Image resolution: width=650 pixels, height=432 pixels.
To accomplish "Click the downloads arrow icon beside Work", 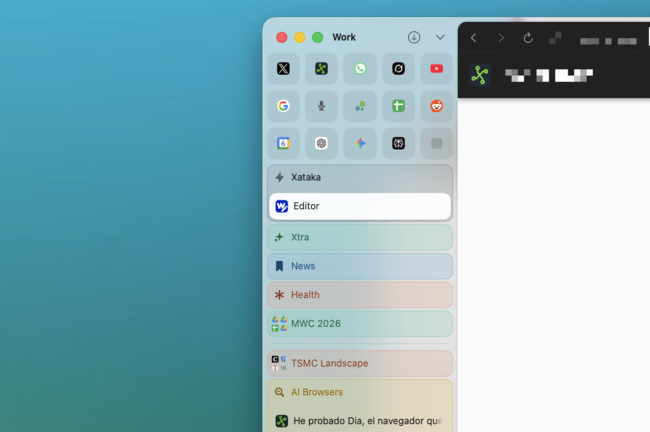I will (x=414, y=37).
